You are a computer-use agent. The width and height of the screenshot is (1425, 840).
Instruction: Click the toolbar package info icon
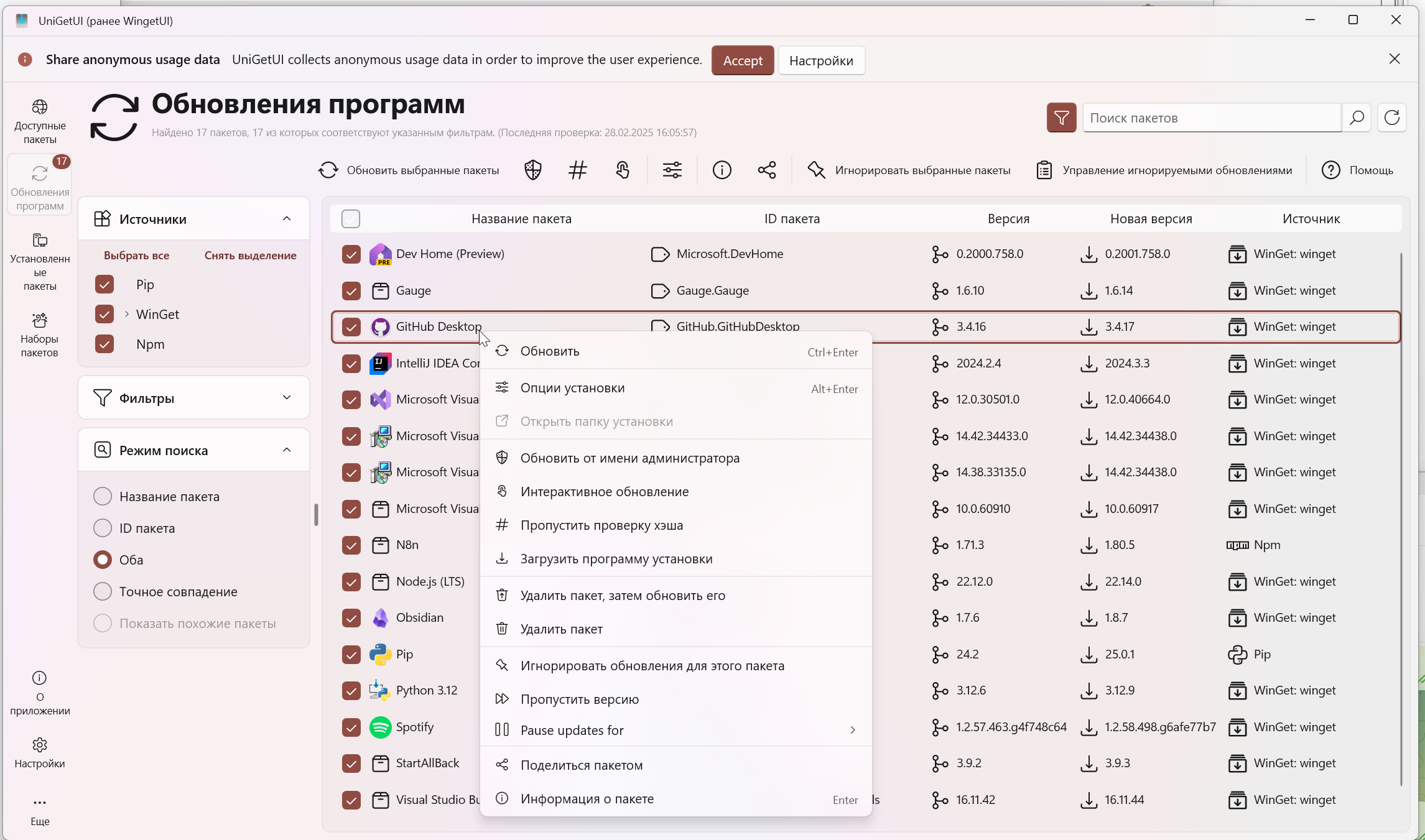pyautogui.click(x=722, y=170)
